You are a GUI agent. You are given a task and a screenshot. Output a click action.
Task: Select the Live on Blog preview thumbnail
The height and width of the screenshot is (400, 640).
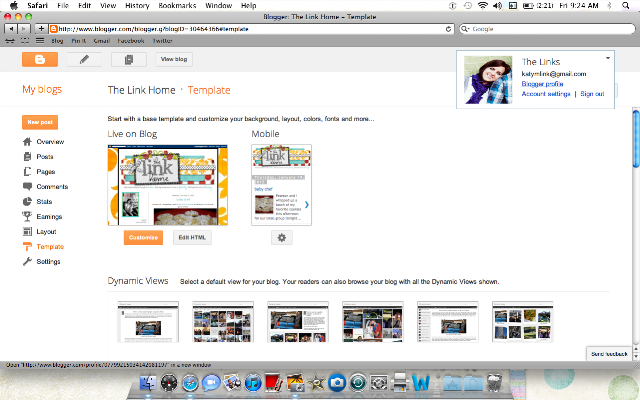pyautogui.click(x=168, y=185)
